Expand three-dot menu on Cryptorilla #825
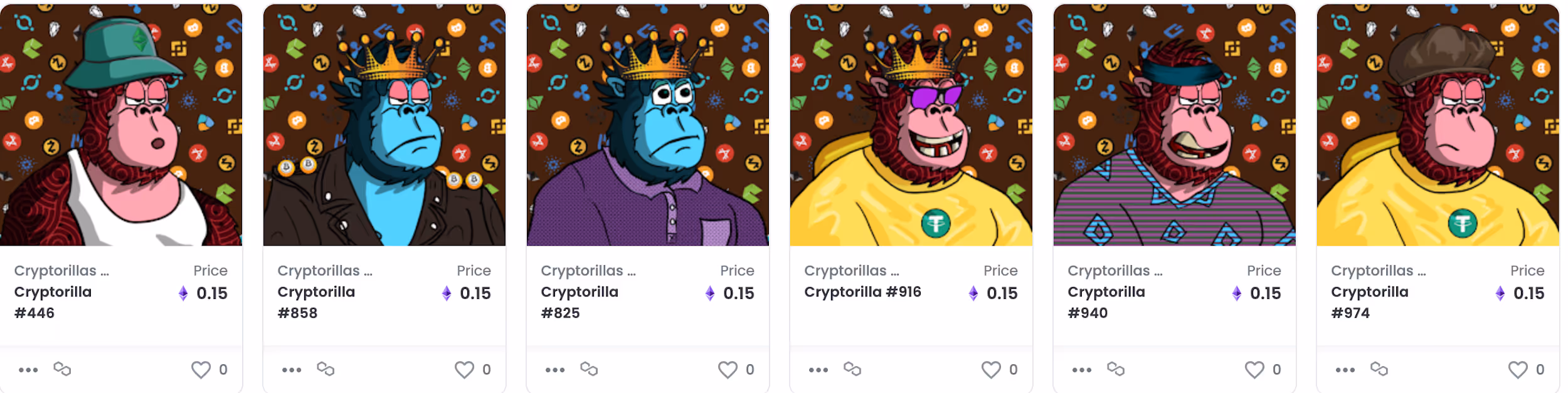 coord(555,370)
